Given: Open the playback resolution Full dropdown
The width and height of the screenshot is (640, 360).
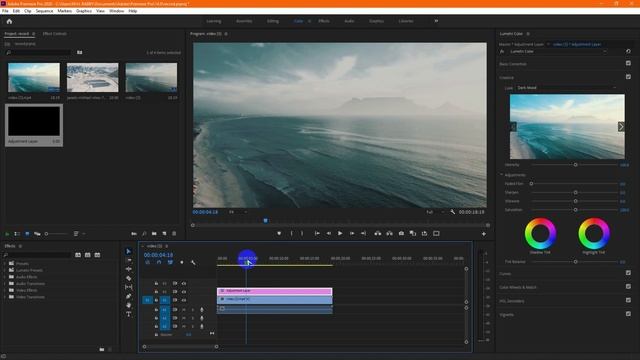Looking at the screenshot, I should click(x=435, y=212).
